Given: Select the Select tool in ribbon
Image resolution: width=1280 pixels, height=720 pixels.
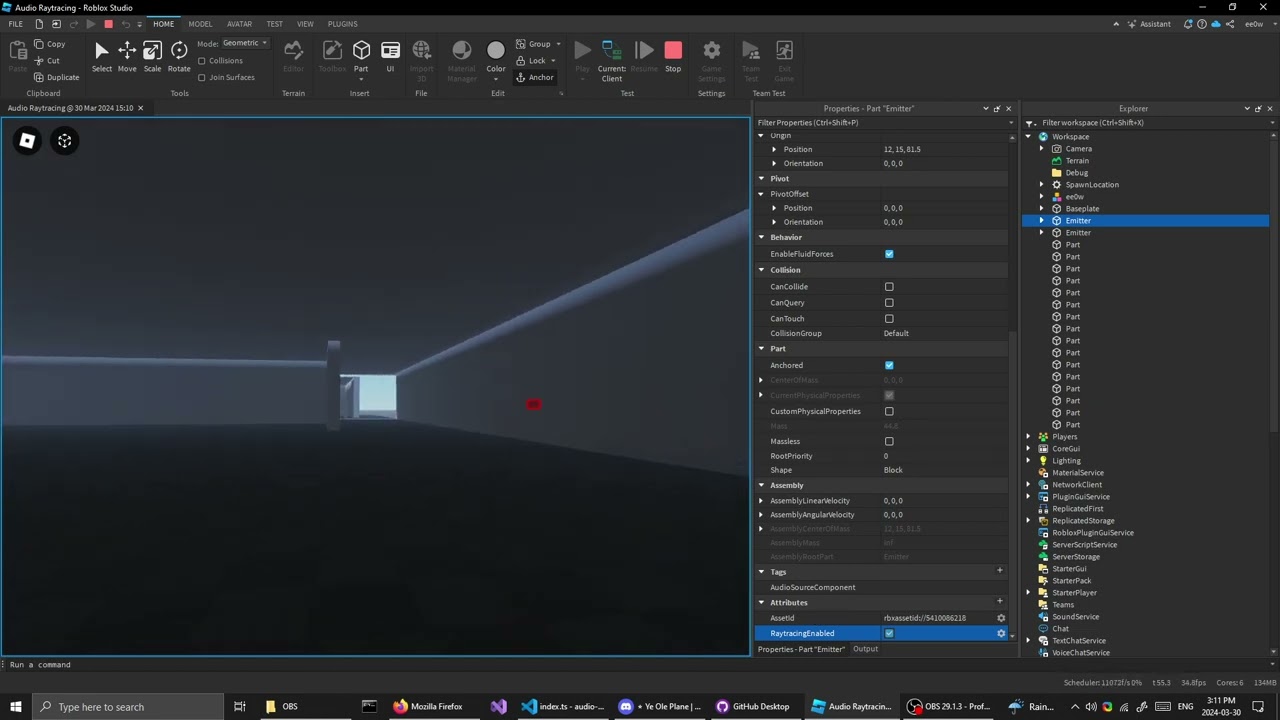Looking at the screenshot, I should coord(101,56).
